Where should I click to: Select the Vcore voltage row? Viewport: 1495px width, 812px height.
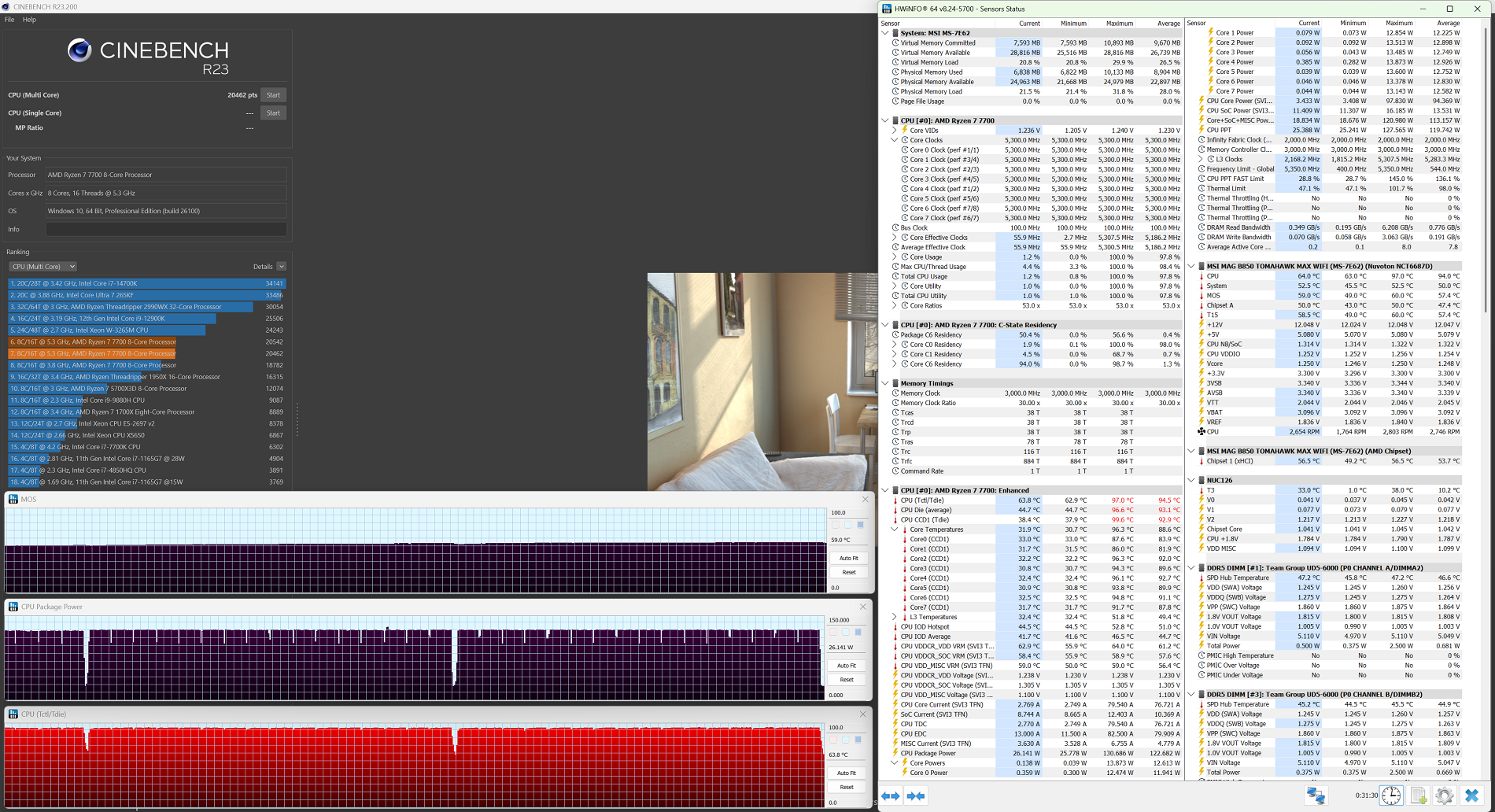point(1329,364)
